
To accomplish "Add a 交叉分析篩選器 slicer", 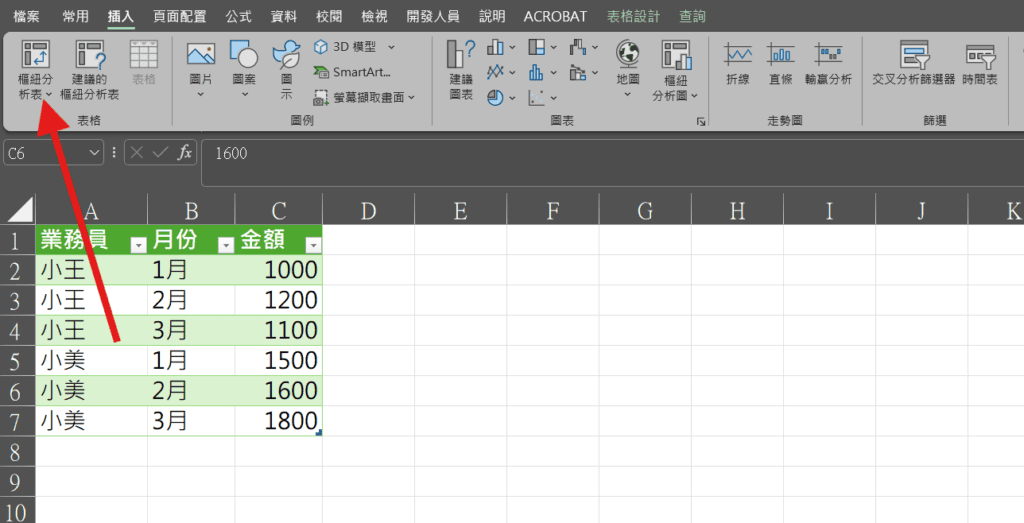I will 914,63.
